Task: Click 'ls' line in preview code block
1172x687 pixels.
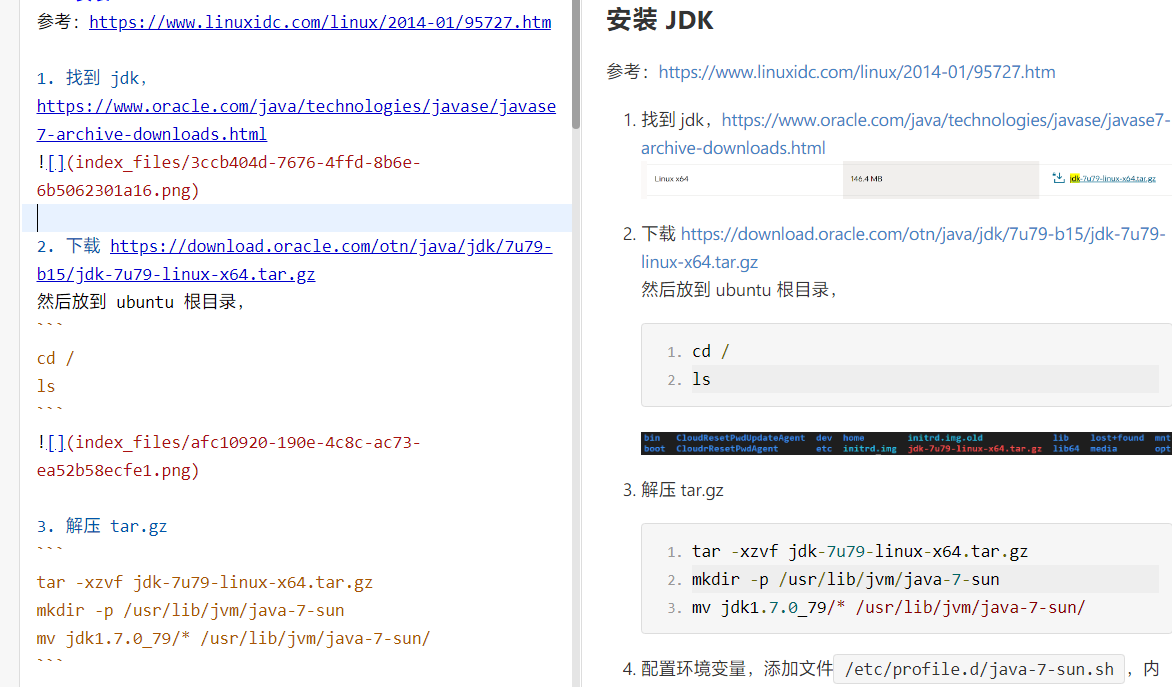Action: pyautogui.click(x=701, y=380)
